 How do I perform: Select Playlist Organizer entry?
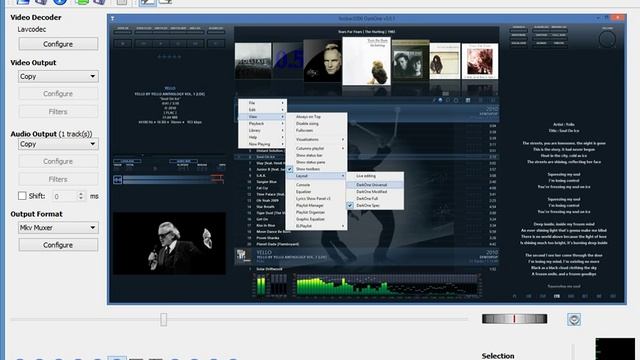pos(316,213)
